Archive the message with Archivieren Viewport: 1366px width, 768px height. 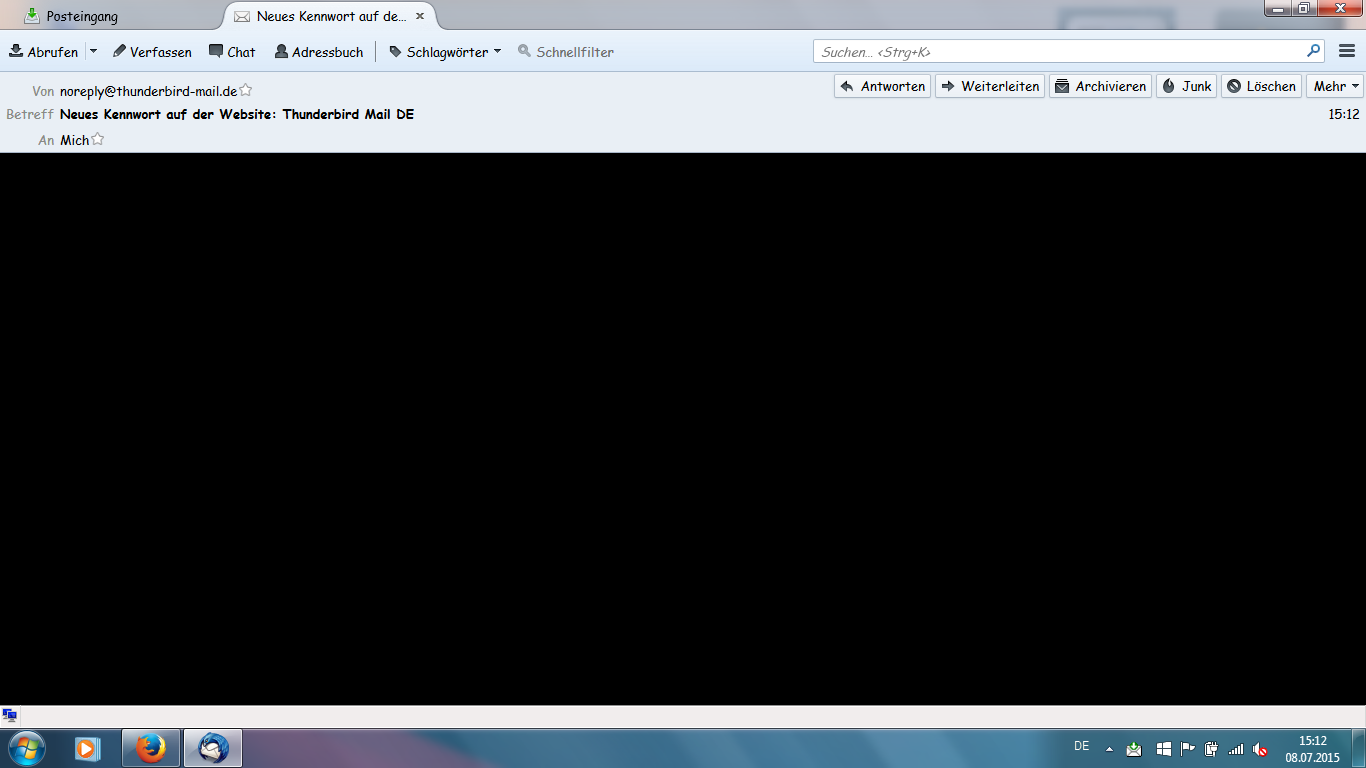click(1100, 86)
